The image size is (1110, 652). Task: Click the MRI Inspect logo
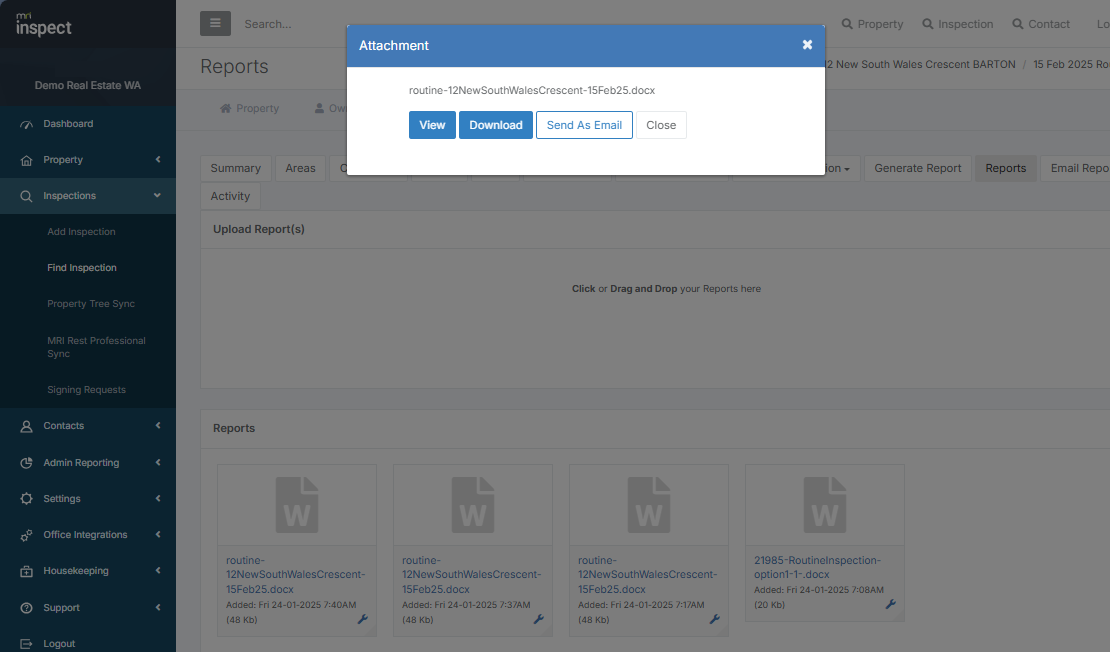[x=43, y=24]
